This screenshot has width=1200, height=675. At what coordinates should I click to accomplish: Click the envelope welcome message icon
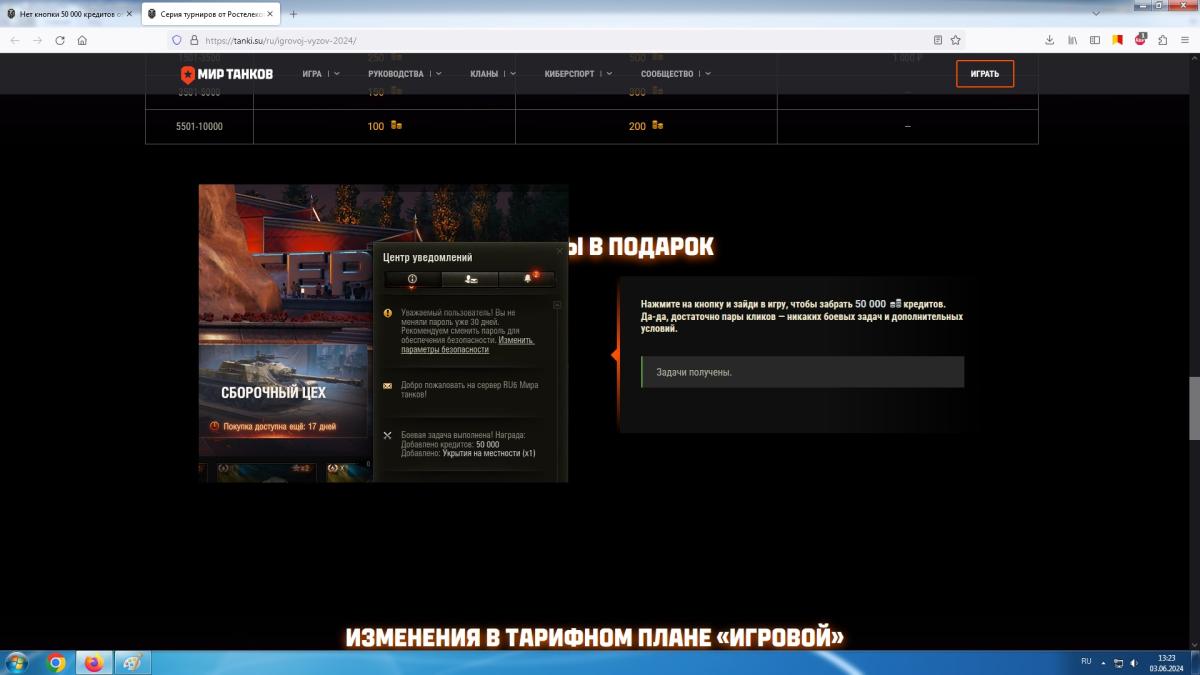[x=388, y=385]
